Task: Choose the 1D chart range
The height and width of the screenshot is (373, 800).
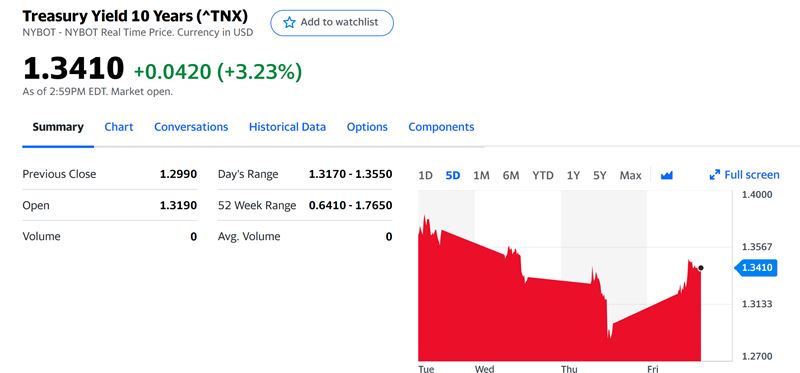Action: 425,176
